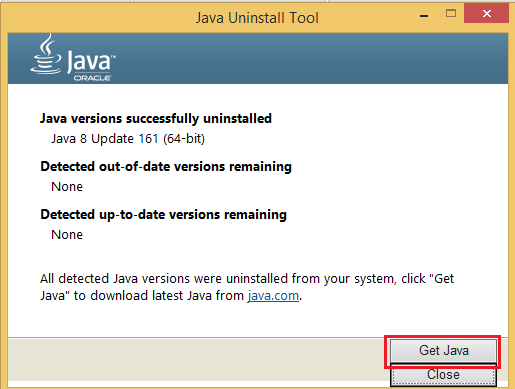Select the Java 8 Update 161 (64-bit) entry

[x=128, y=139]
